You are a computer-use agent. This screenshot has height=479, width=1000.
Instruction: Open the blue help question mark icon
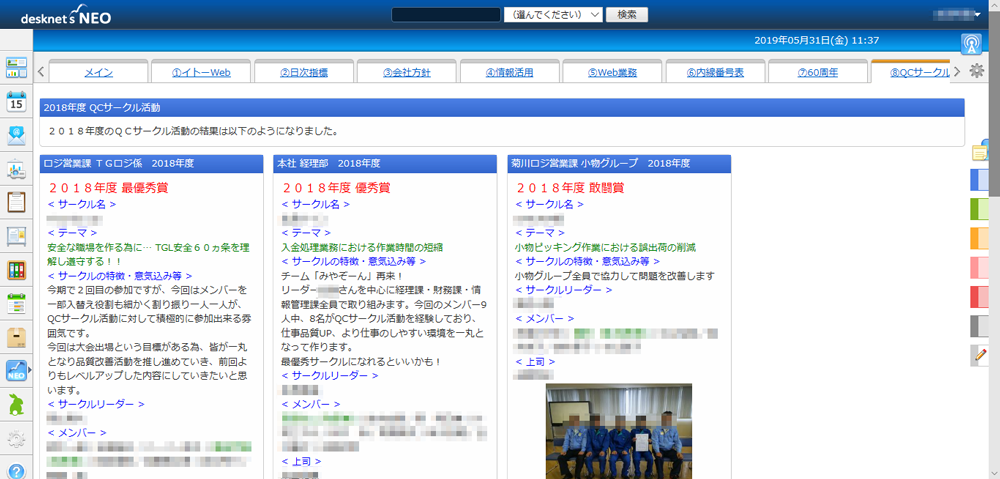[16, 471]
